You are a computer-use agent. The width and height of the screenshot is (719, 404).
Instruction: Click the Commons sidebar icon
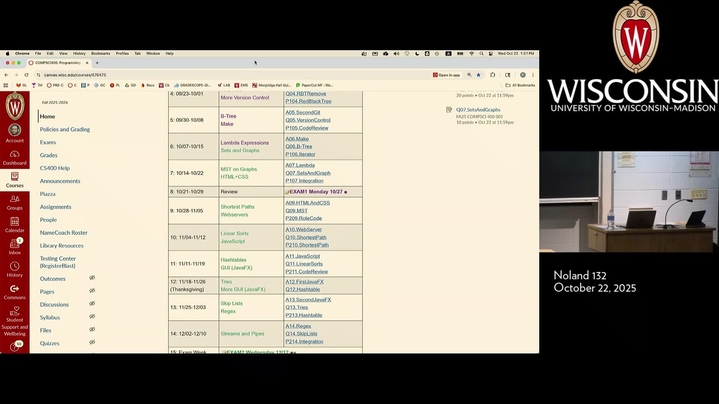coord(14,291)
